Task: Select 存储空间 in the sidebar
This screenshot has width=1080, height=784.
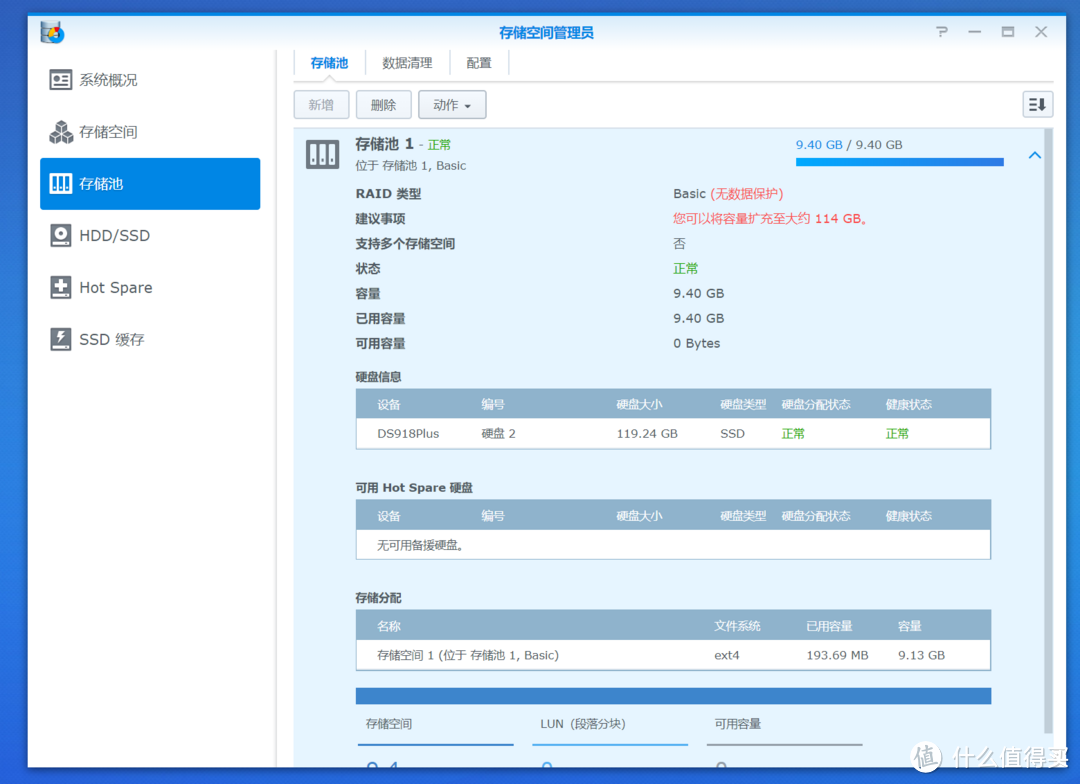Action: (150, 132)
